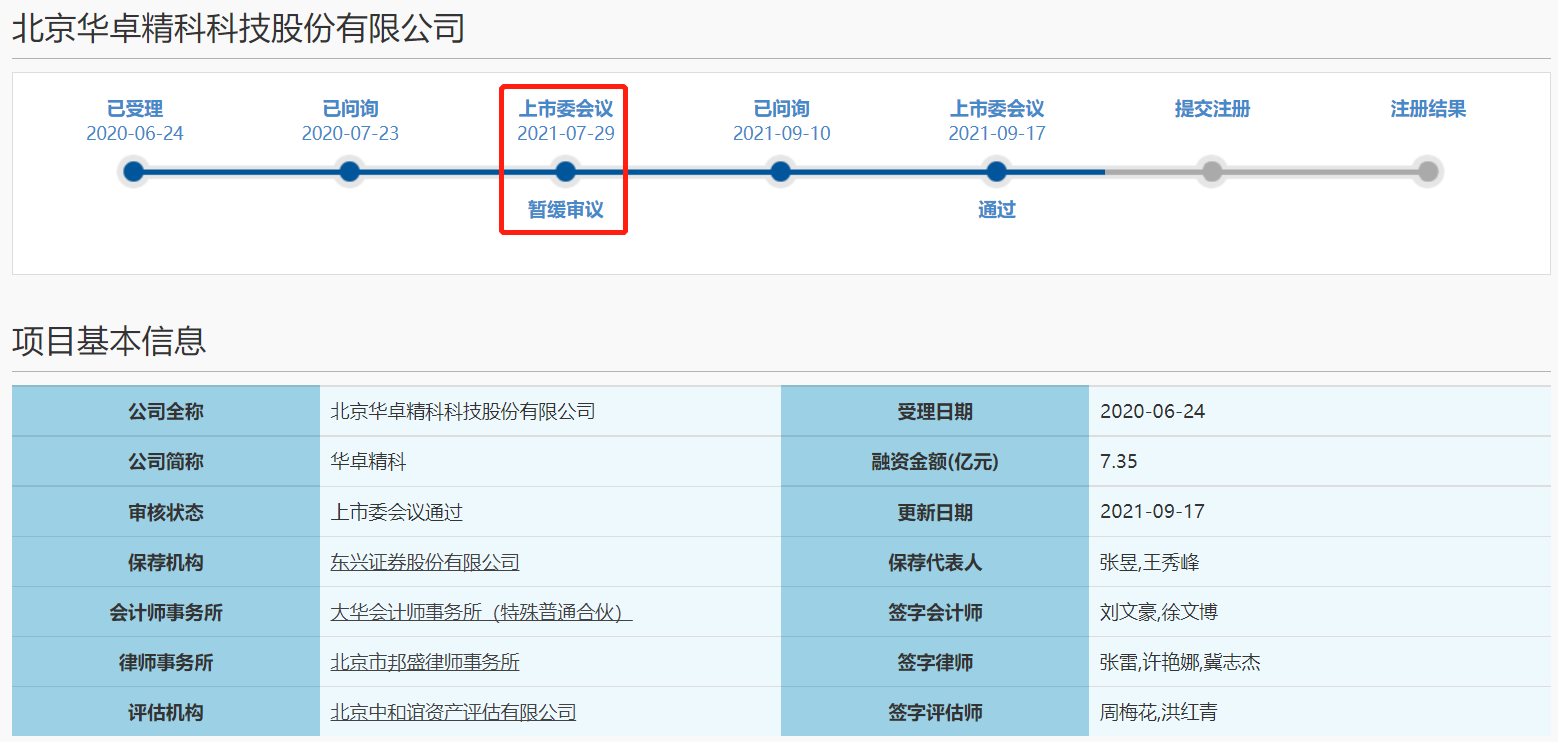Screen dimensions: 1558x742
Task: Click the 已受理 timeline node dot
Action: pyautogui.click(x=134, y=172)
